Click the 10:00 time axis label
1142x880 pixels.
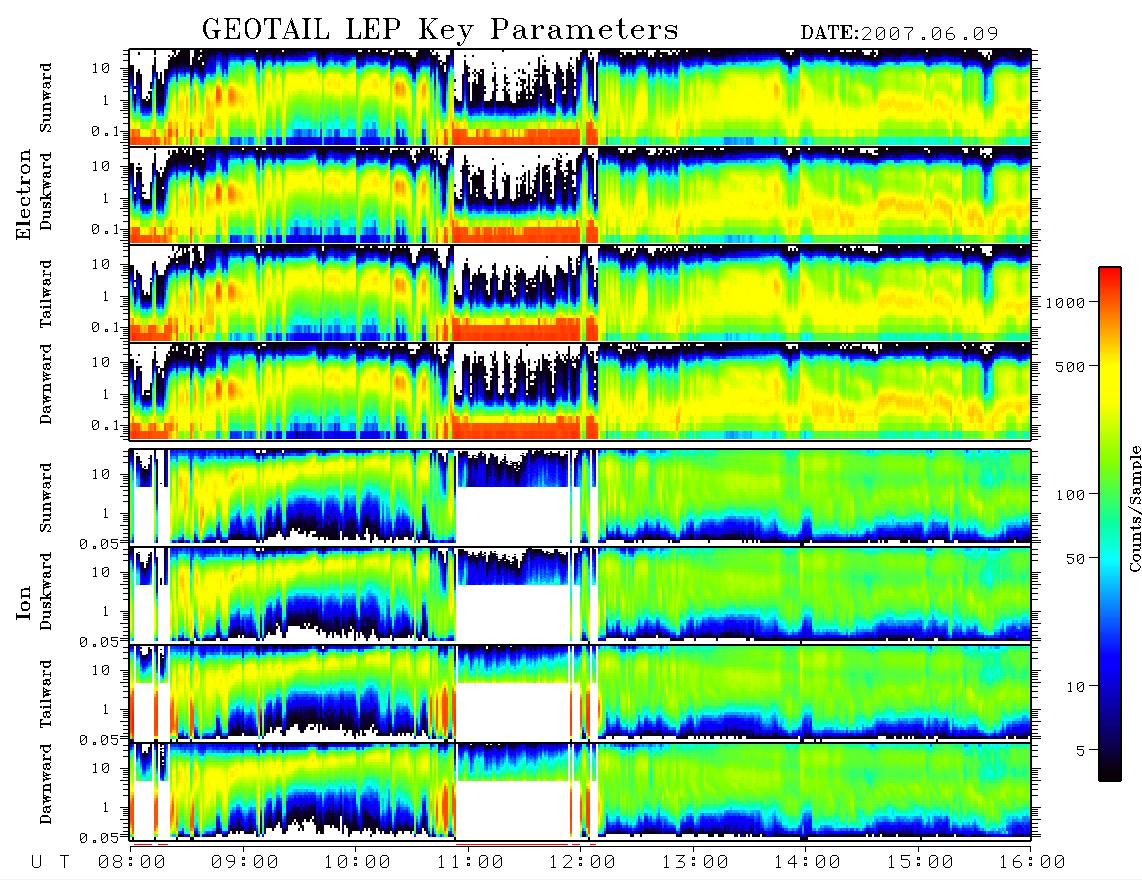(358, 862)
